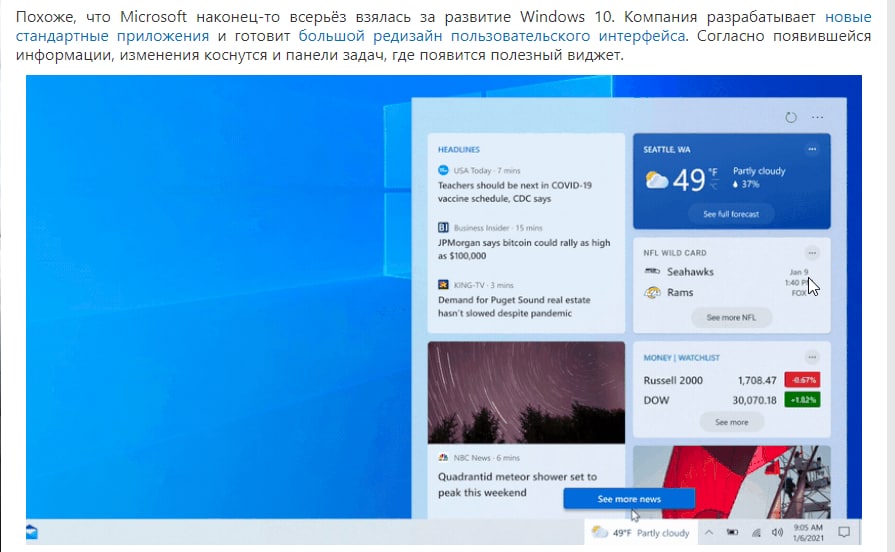Click 'See more NFL' button
This screenshot has height=552, width=895.
point(731,317)
